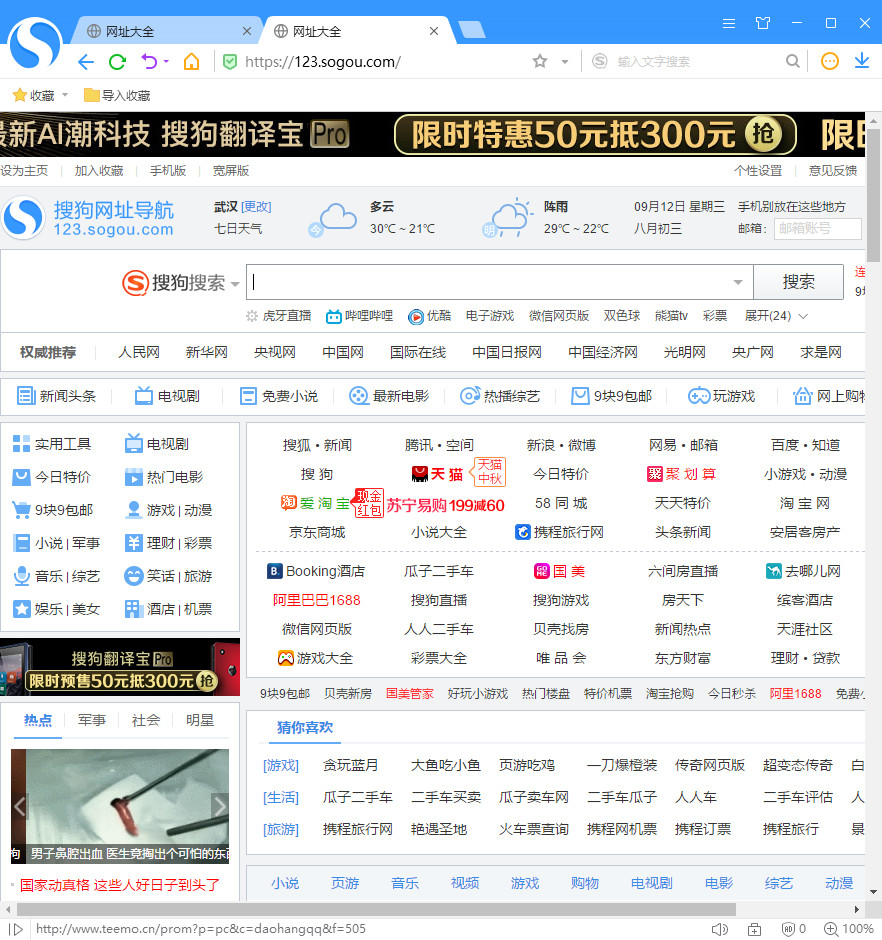Expand 展开(24) hot links list
Image resolution: width=882 pixels, height=940 pixels.
pyautogui.click(x=776, y=316)
